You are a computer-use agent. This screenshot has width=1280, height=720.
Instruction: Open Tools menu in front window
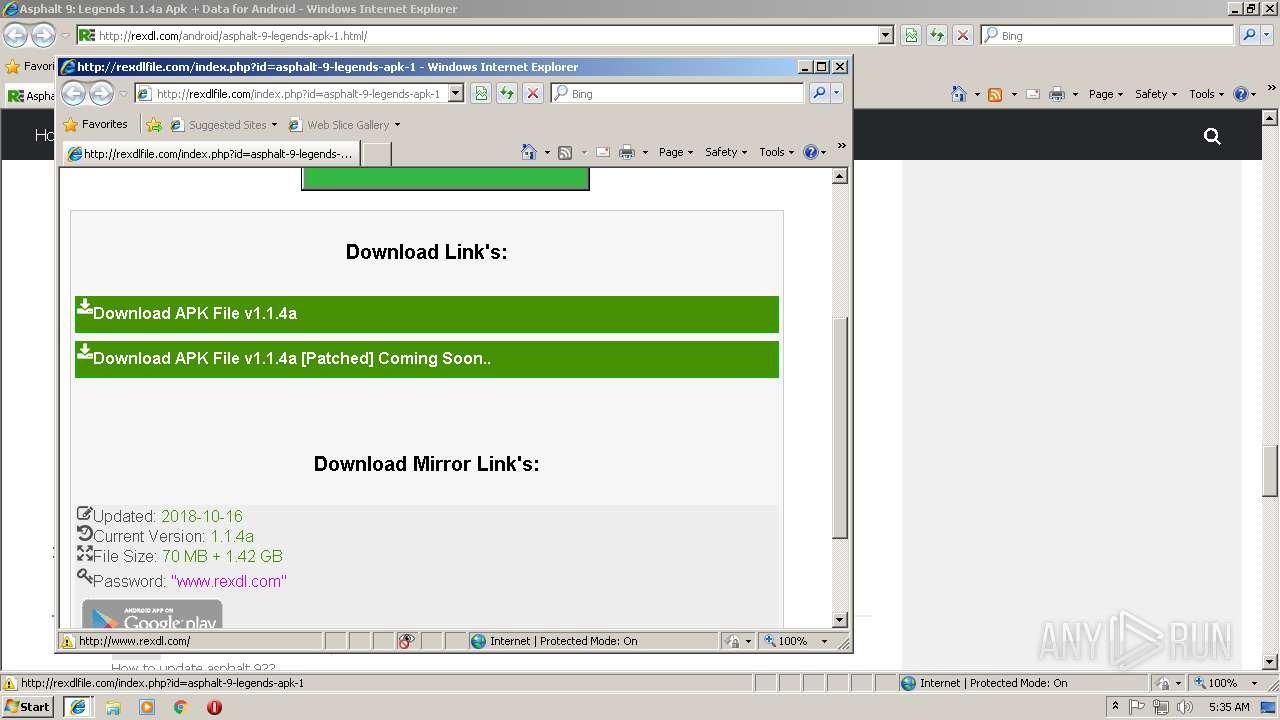[777, 152]
